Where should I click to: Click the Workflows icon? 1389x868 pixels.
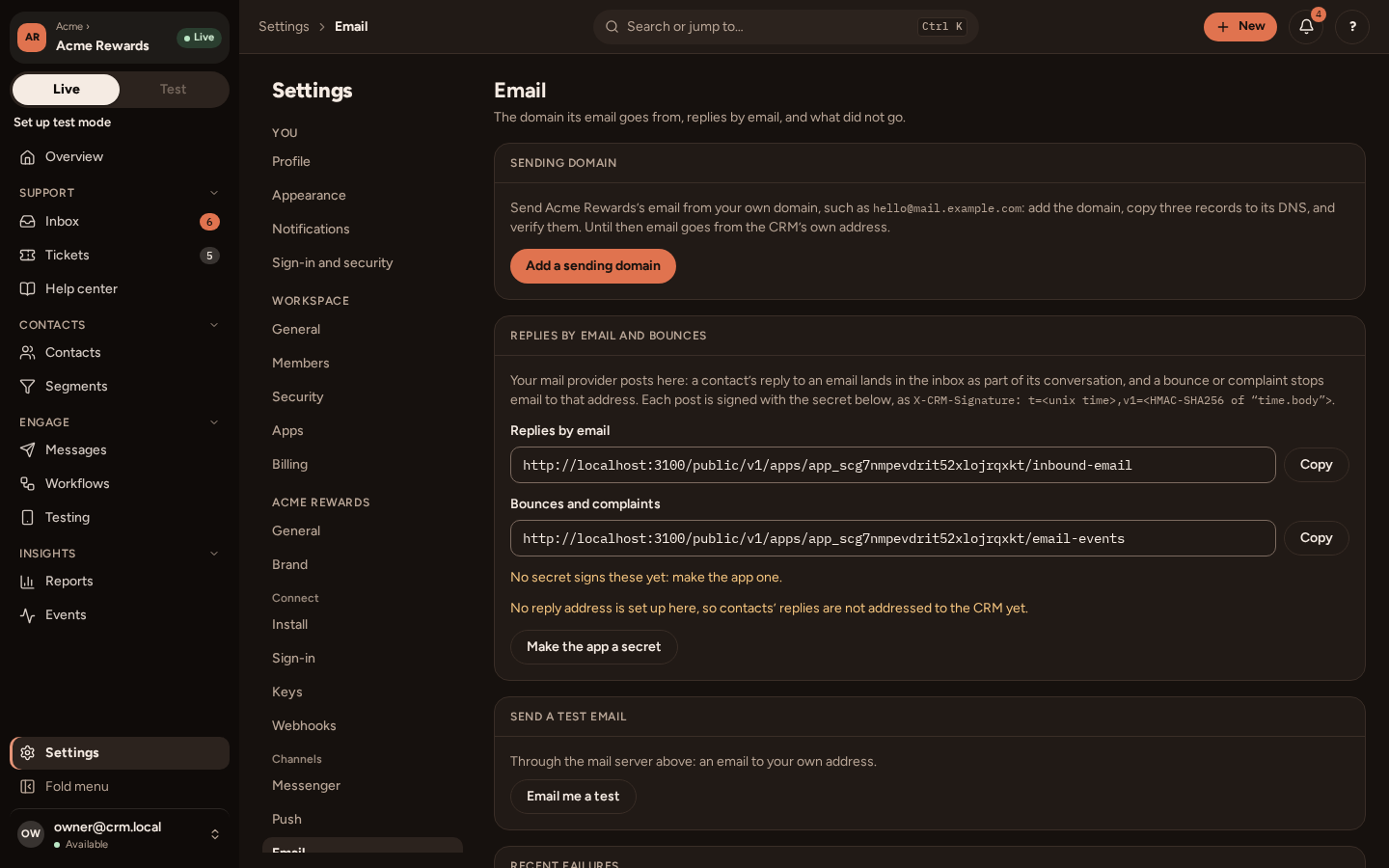click(x=28, y=484)
